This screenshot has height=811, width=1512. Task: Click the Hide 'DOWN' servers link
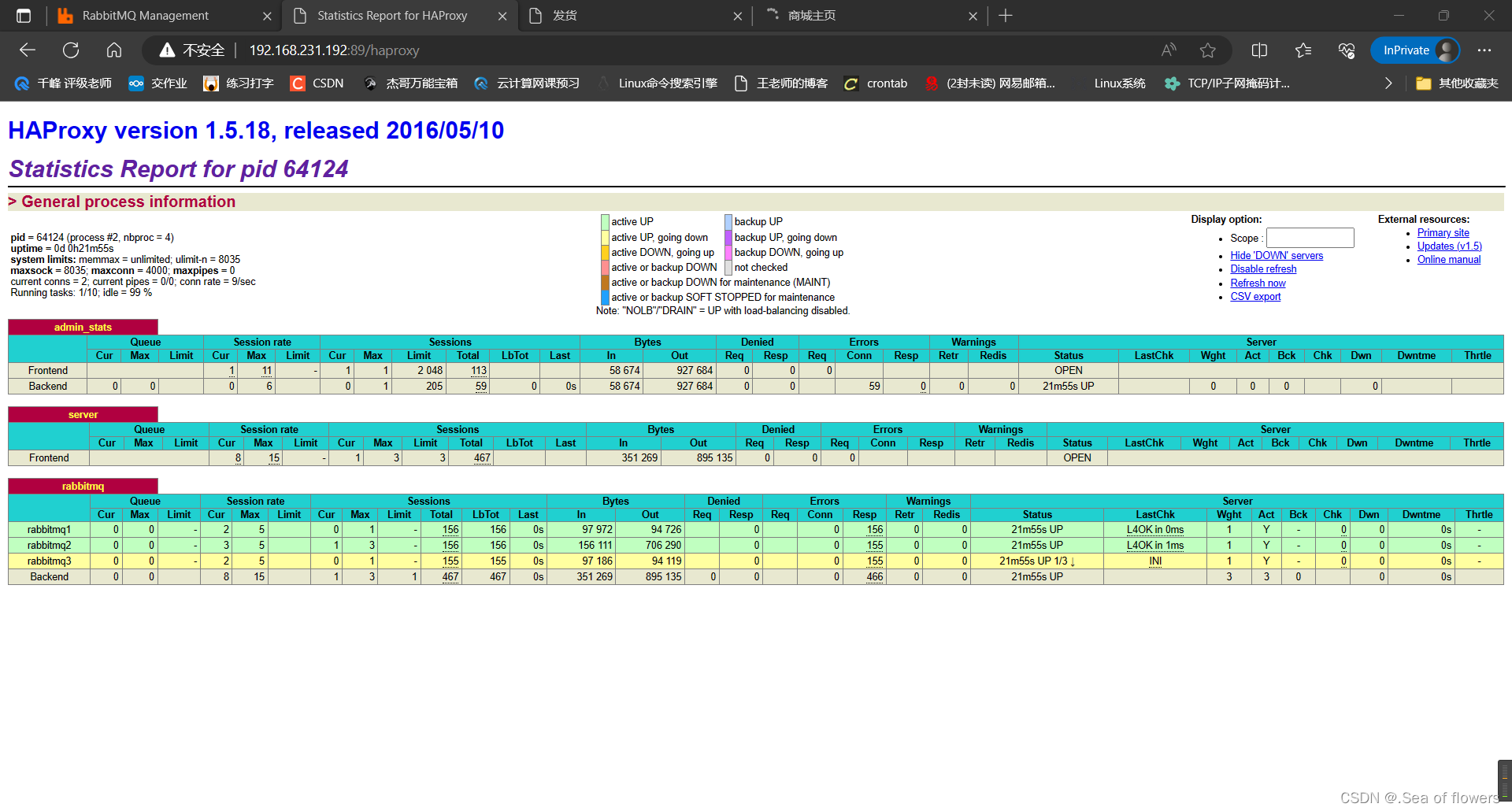[x=1277, y=256]
